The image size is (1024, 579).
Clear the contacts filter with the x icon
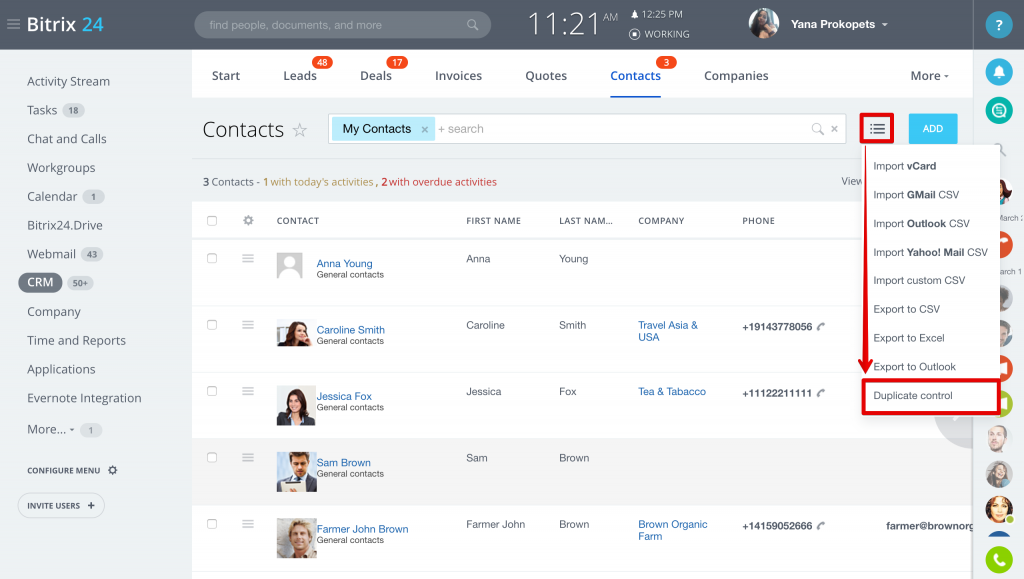pyautogui.click(x=834, y=129)
